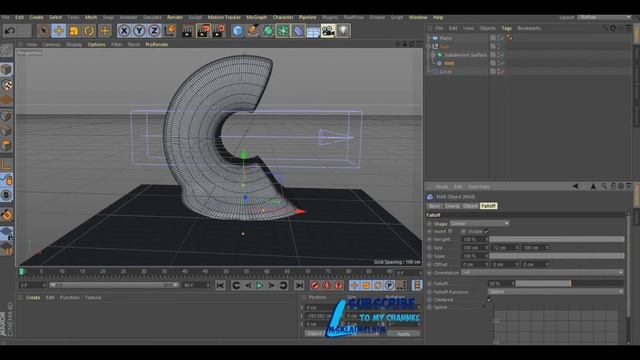Open the MoGraph menu
This screenshot has height=360, width=640.
[256, 18]
